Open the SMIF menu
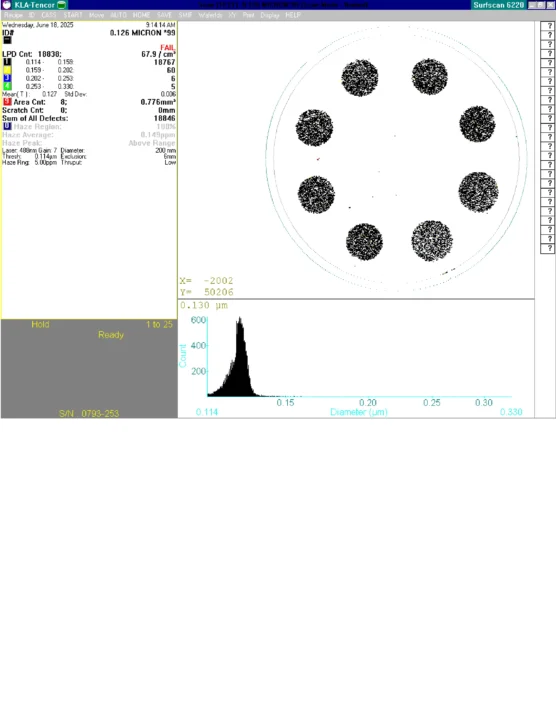Viewport: 556px width, 720px height. (185, 15)
